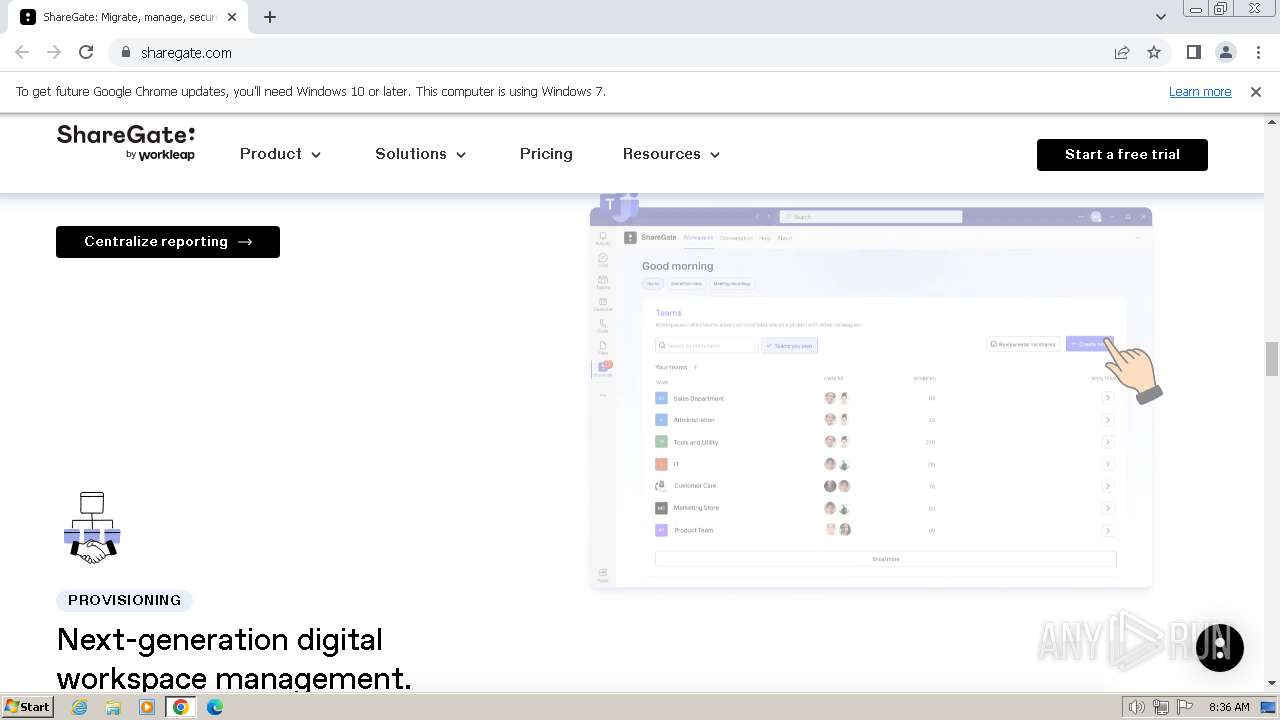Click the browser forward arrow
Viewport: 1280px width, 720px height.
click(x=54, y=52)
